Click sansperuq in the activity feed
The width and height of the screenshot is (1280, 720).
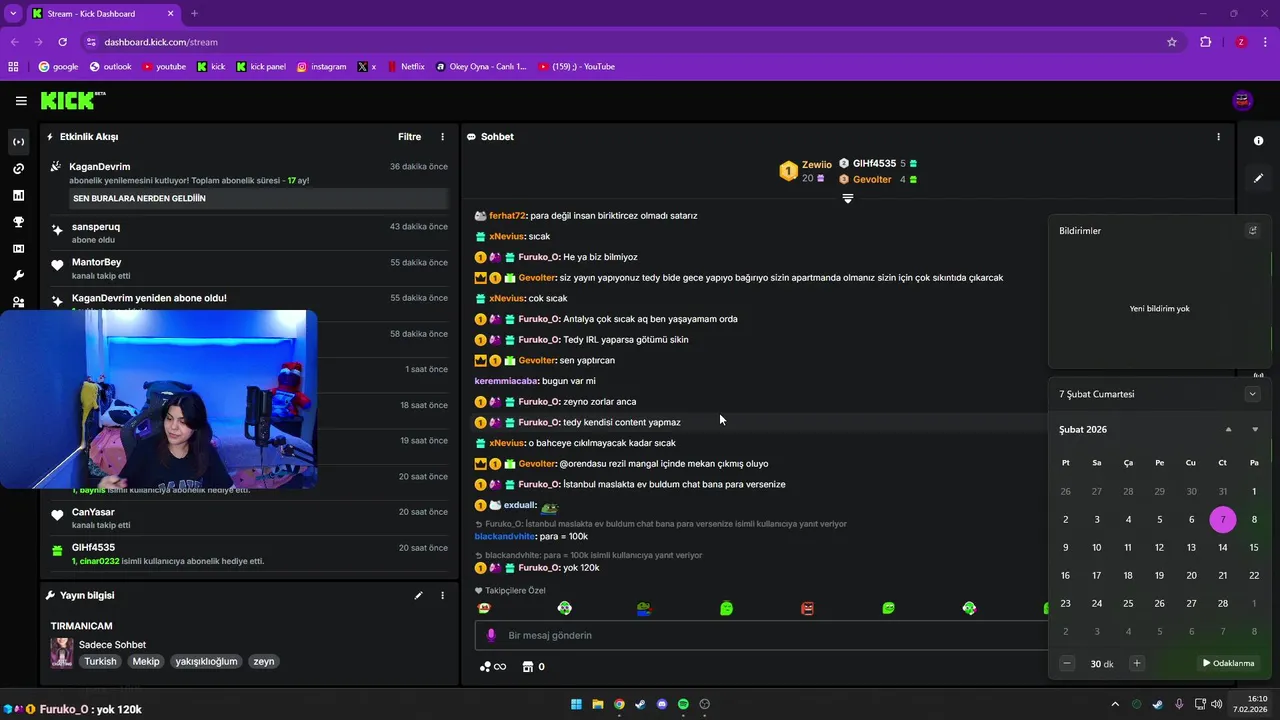click(x=96, y=227)
